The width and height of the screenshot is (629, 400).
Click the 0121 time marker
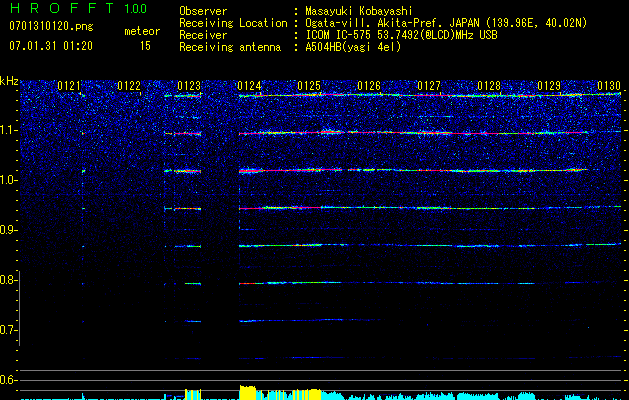(x=69, y=86)
